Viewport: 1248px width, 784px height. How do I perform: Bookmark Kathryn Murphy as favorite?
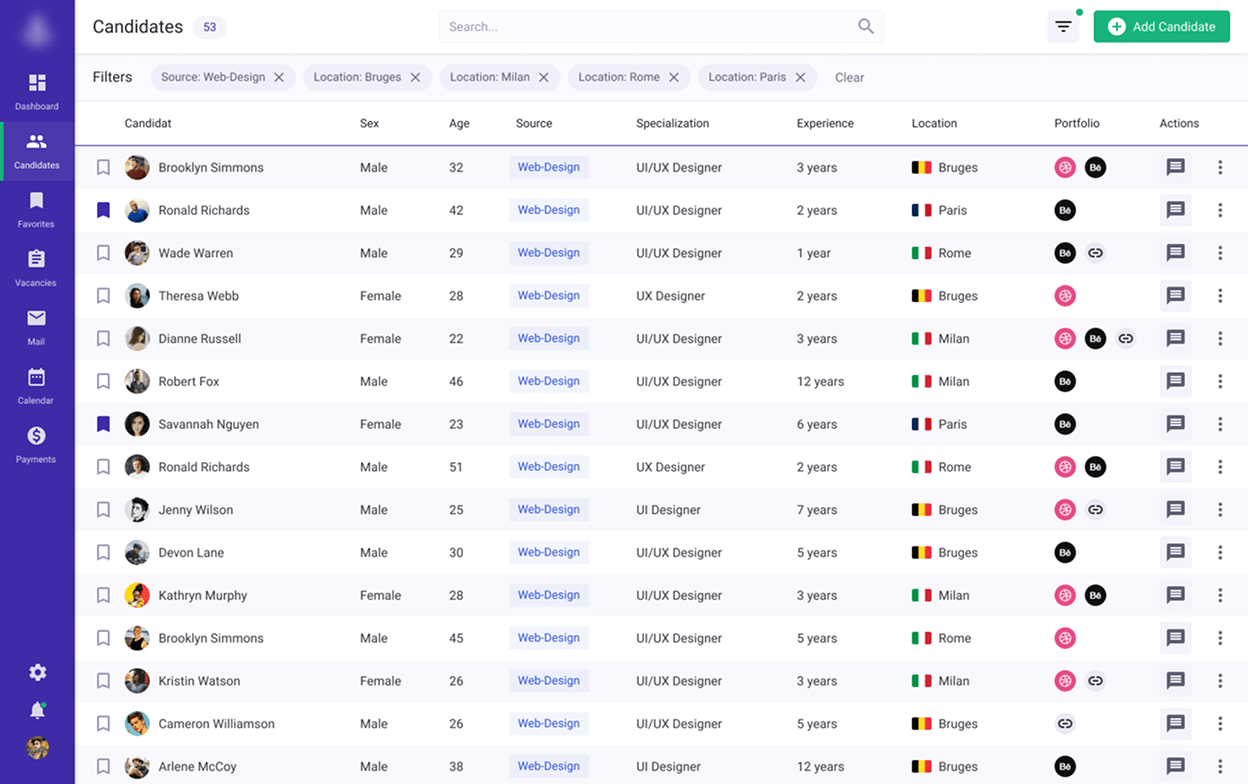pyautogui.click(x=102, y=595)
